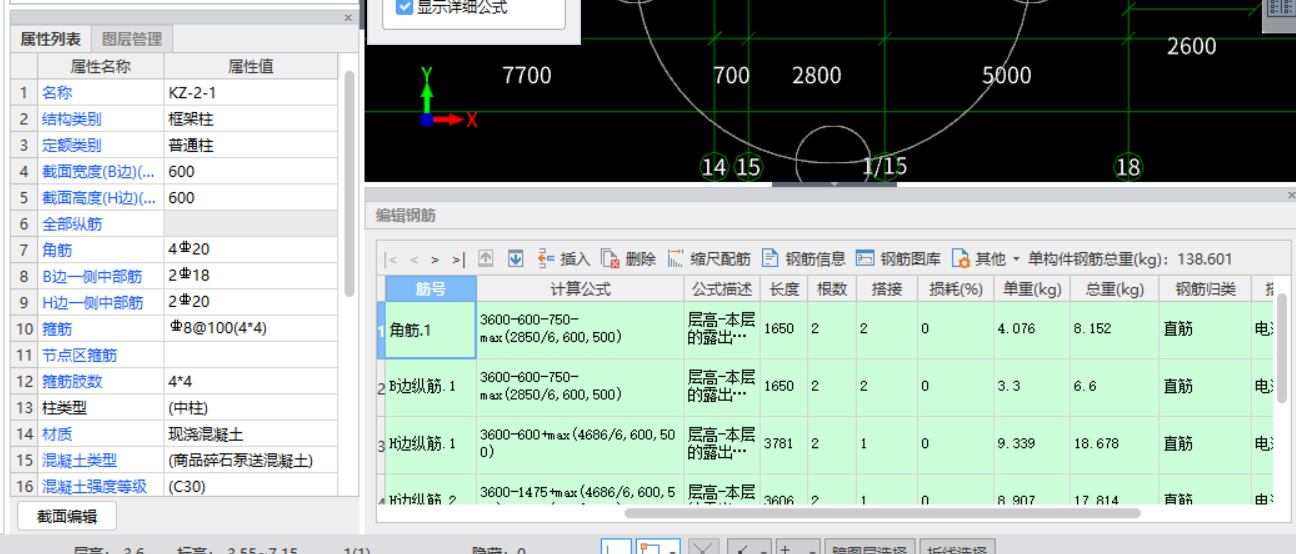The image size is (1296, 554).
Task: Click the 损耗(%) column header
Action: 956,289
